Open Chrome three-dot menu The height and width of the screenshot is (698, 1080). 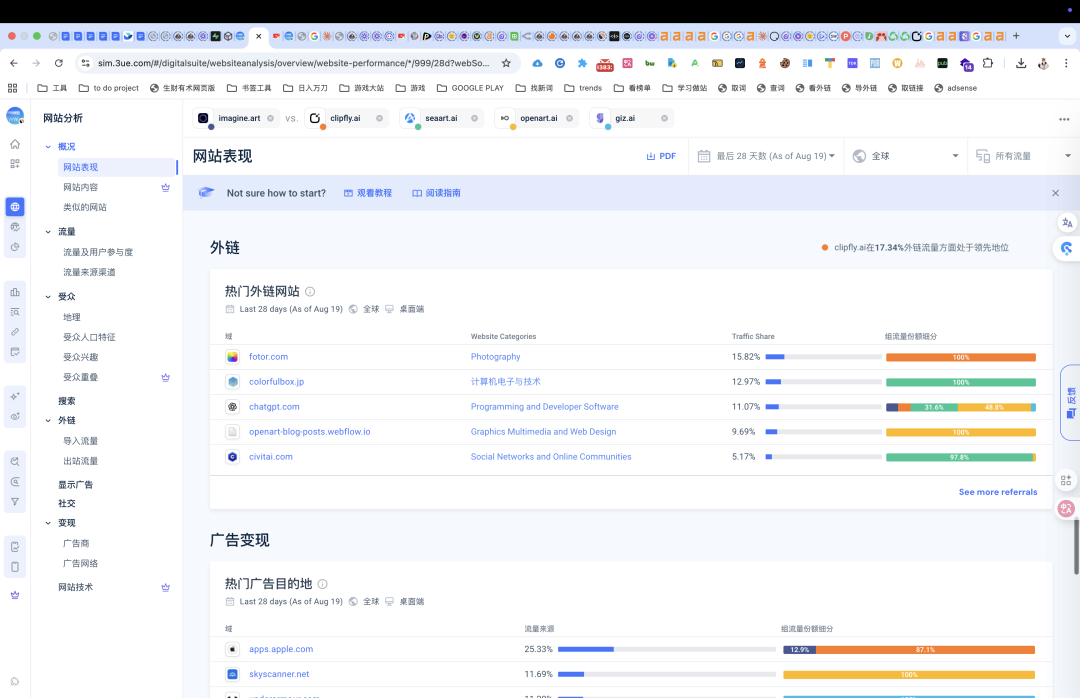[1066, 63]
